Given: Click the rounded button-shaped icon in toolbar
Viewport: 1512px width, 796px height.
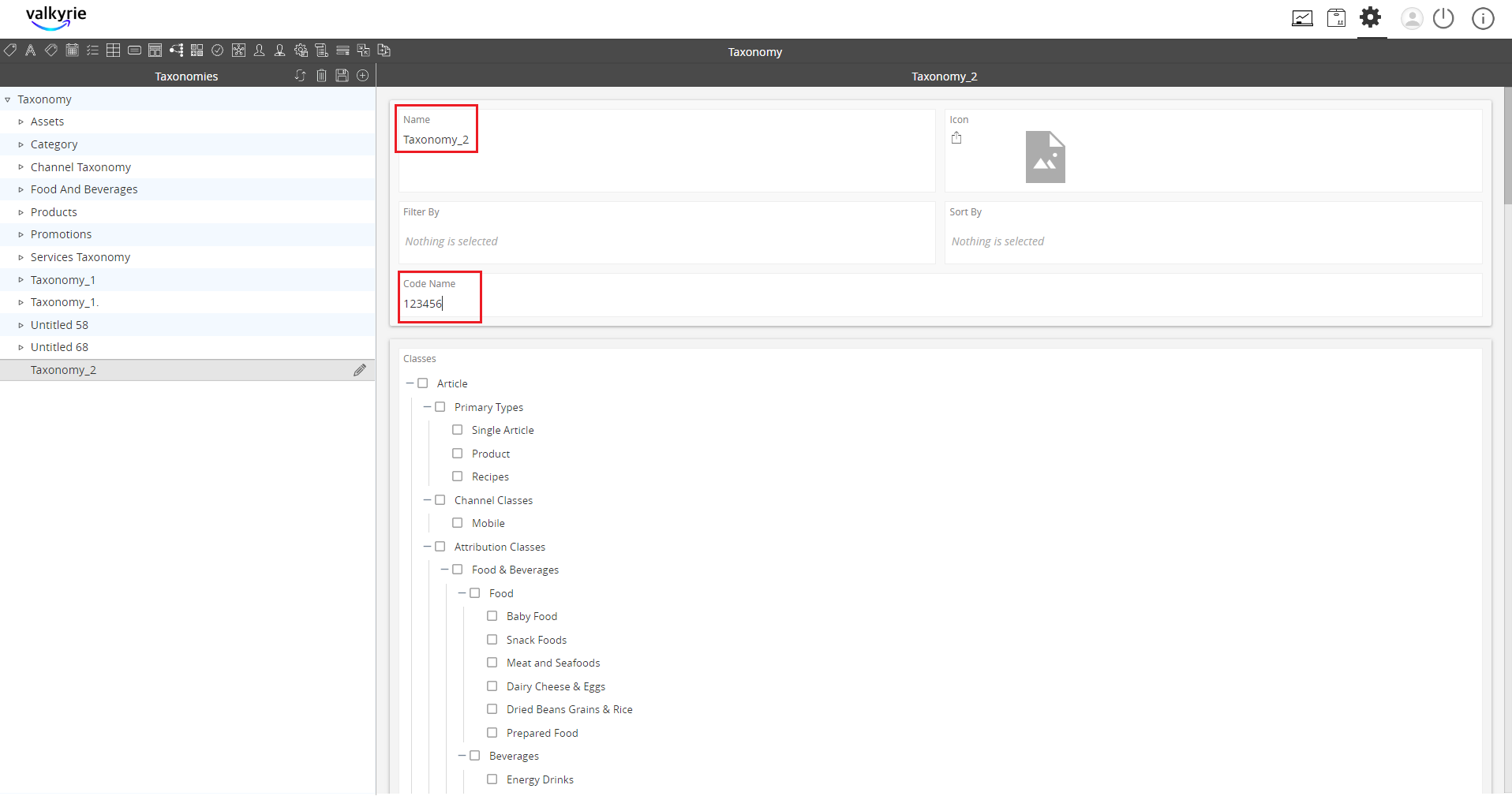Looking at the screenshot, I should (134, 50).
